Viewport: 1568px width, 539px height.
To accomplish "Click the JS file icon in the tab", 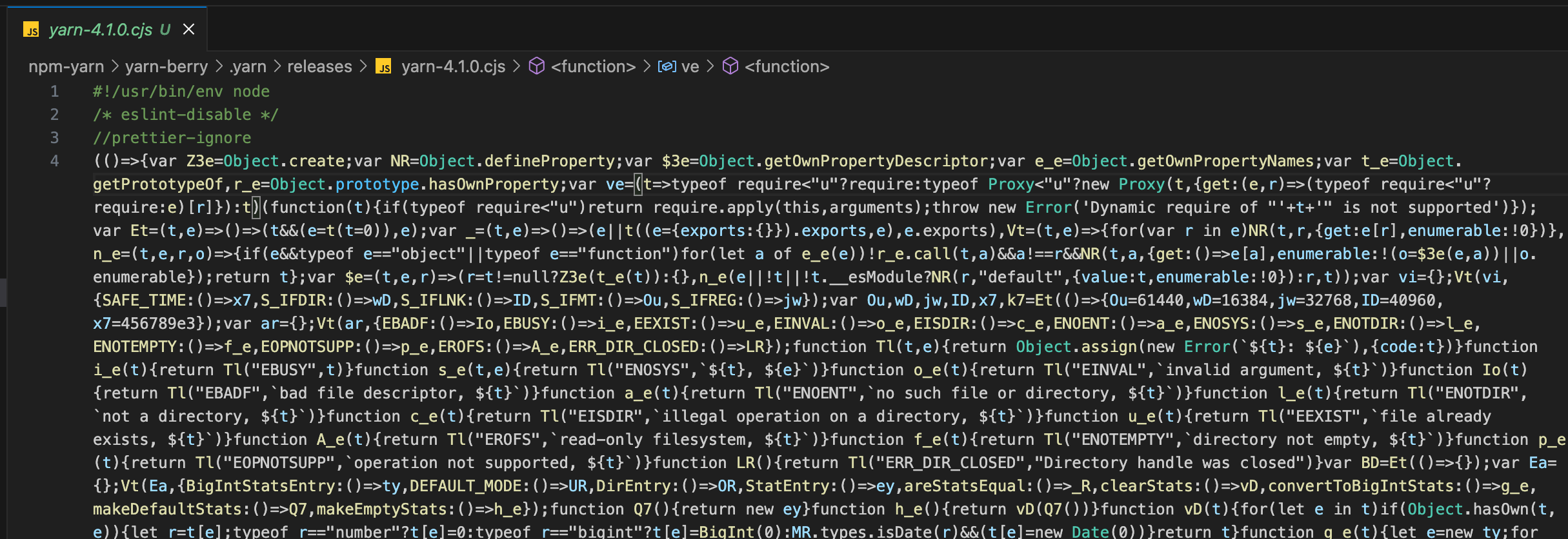I will click(x=31, y=30).
